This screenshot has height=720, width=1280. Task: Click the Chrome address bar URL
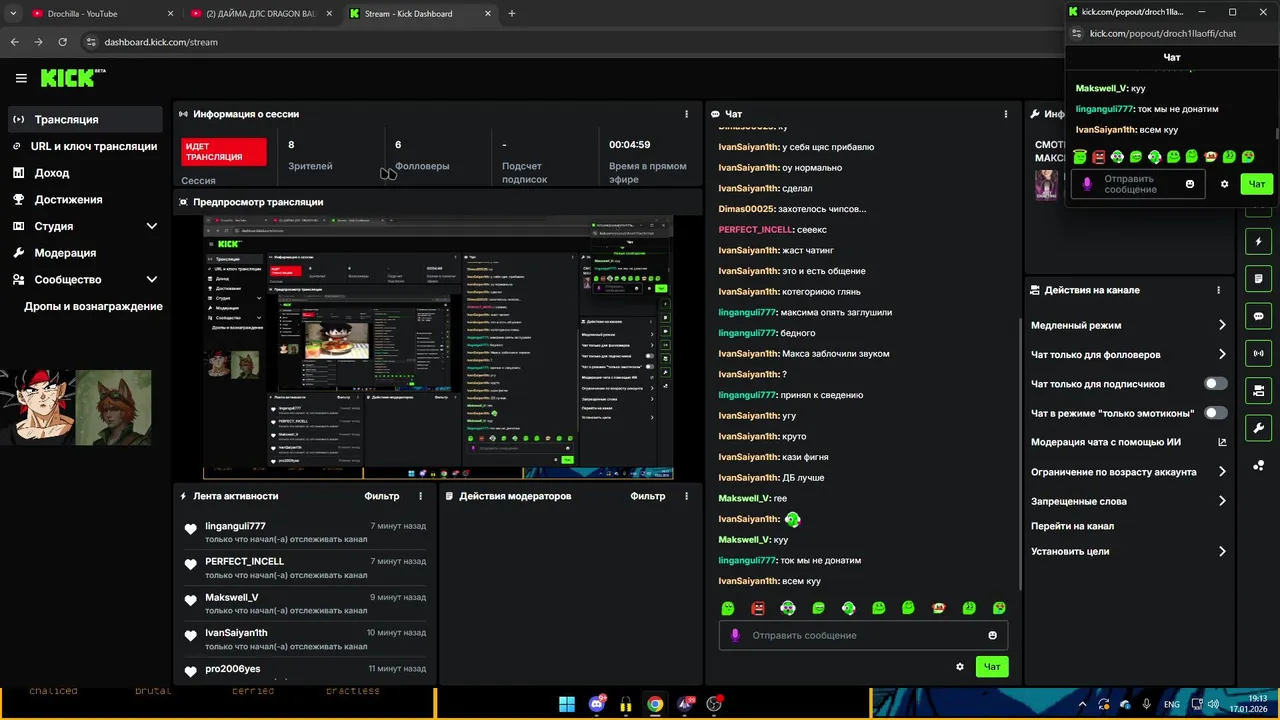point(161,42)
